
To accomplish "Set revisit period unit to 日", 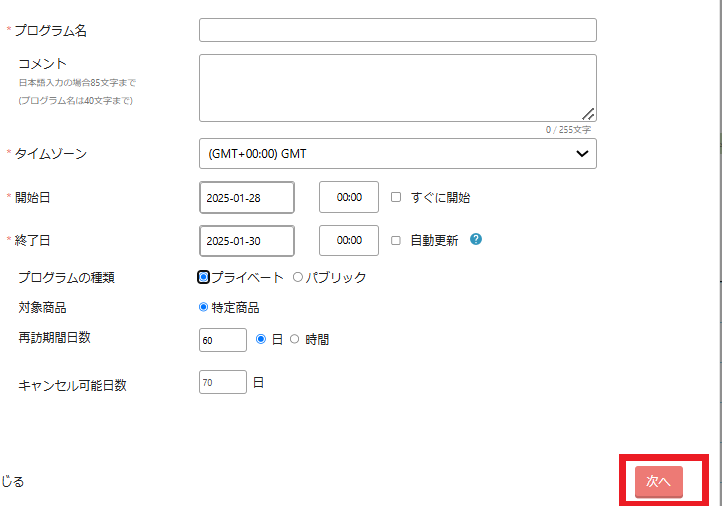I will [262, 339].
